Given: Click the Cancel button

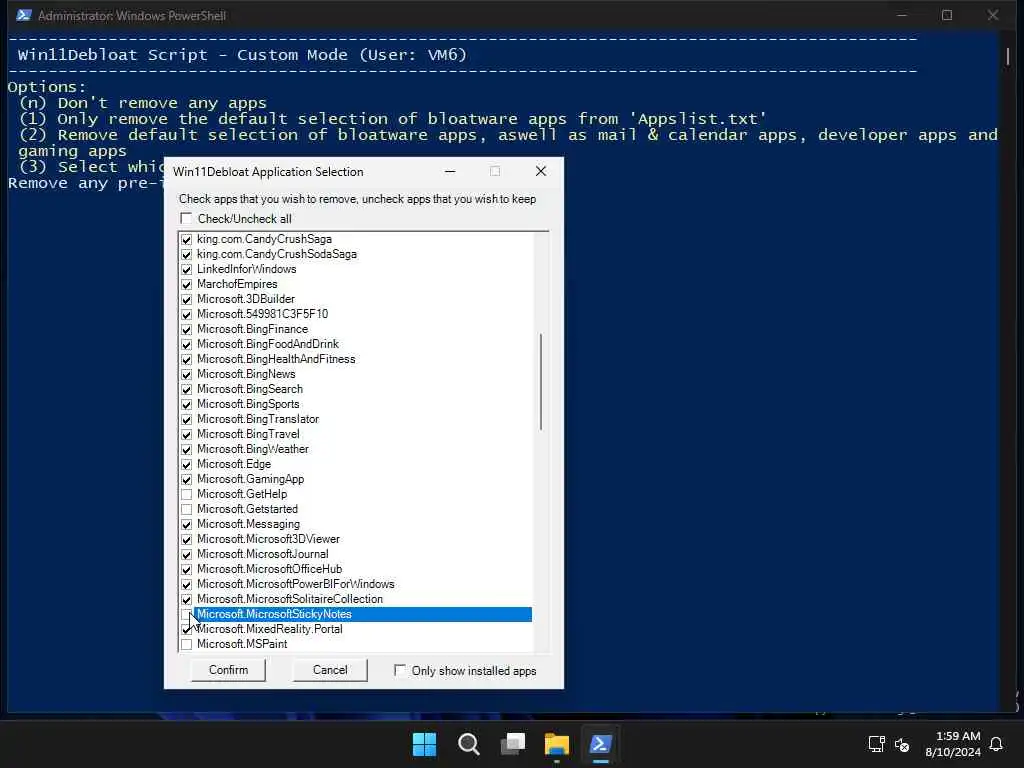Looking at the screenshot, I should coord(330,670).
